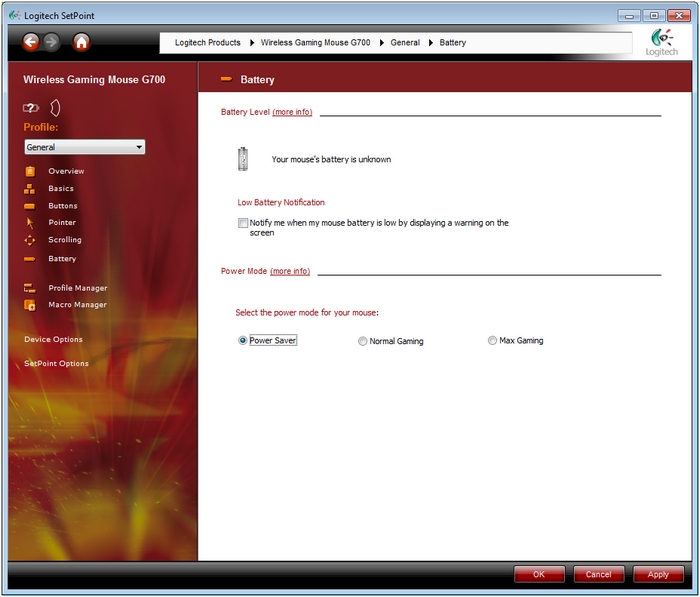Click the 'Profile:' label
The height and width of the screenshot is (597, 700).
[41, 127]
